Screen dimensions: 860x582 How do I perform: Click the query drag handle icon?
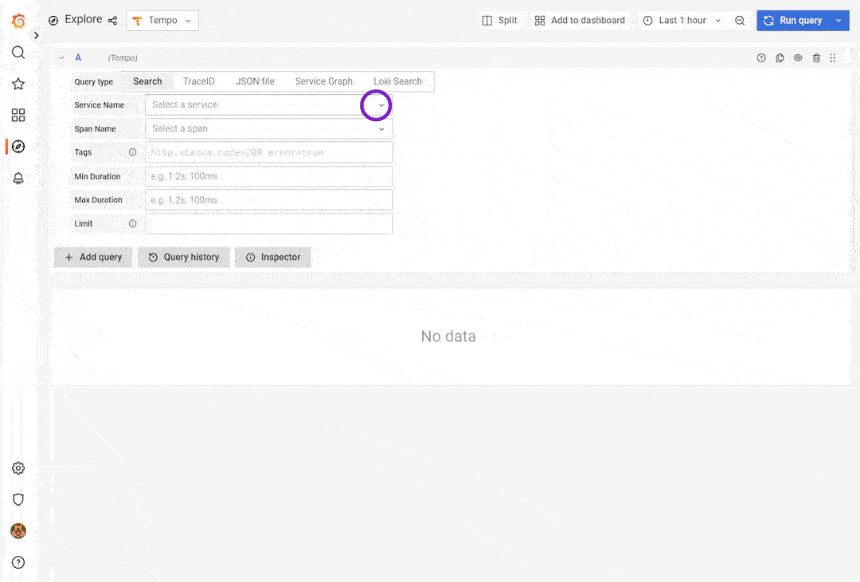click(833, 58)
